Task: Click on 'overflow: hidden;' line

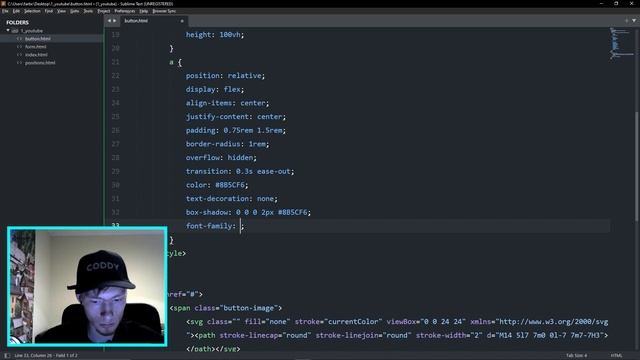Action: point(221,158)
